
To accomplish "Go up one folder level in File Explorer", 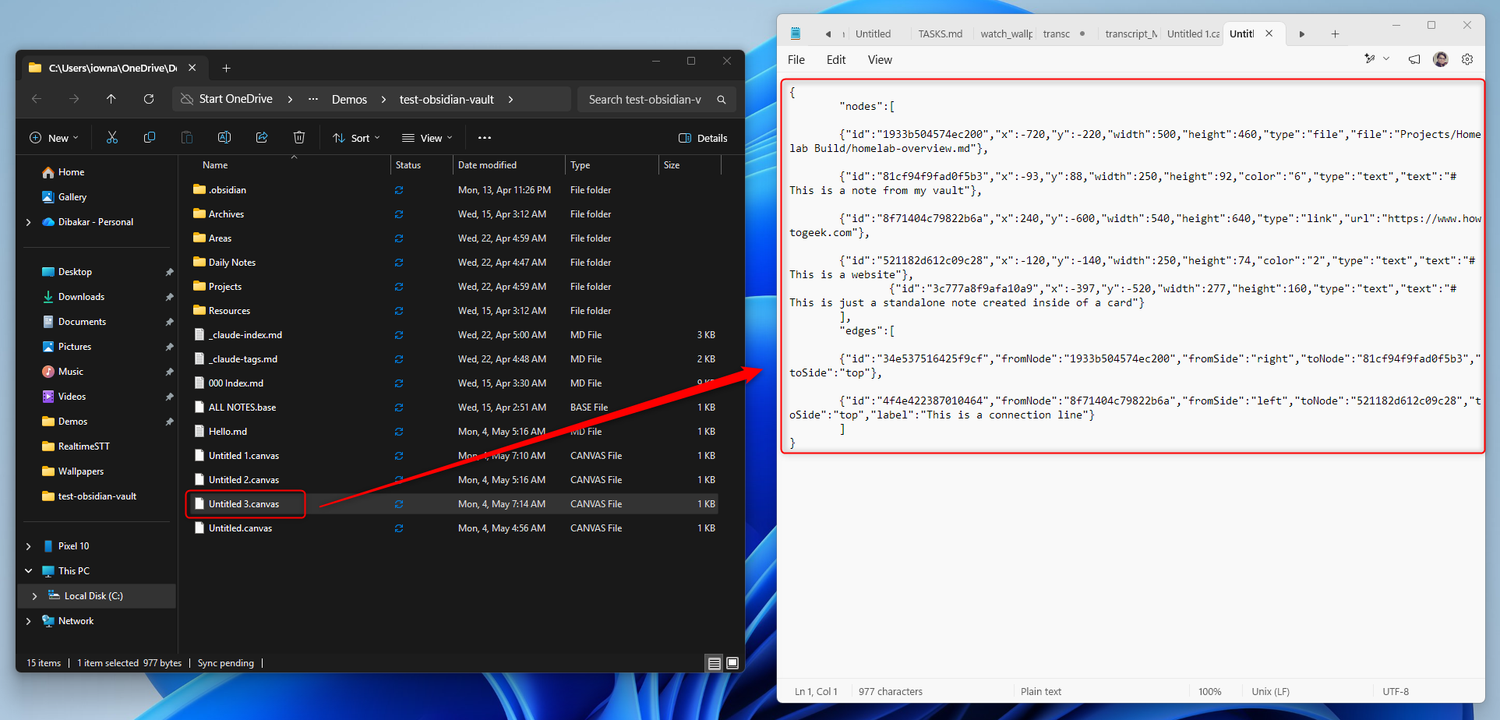I will pos(111,99).
